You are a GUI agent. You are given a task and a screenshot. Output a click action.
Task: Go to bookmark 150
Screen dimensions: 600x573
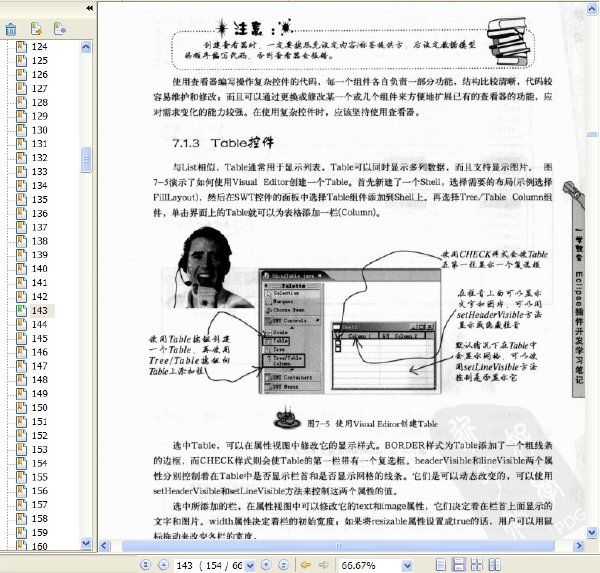[39, 408]
